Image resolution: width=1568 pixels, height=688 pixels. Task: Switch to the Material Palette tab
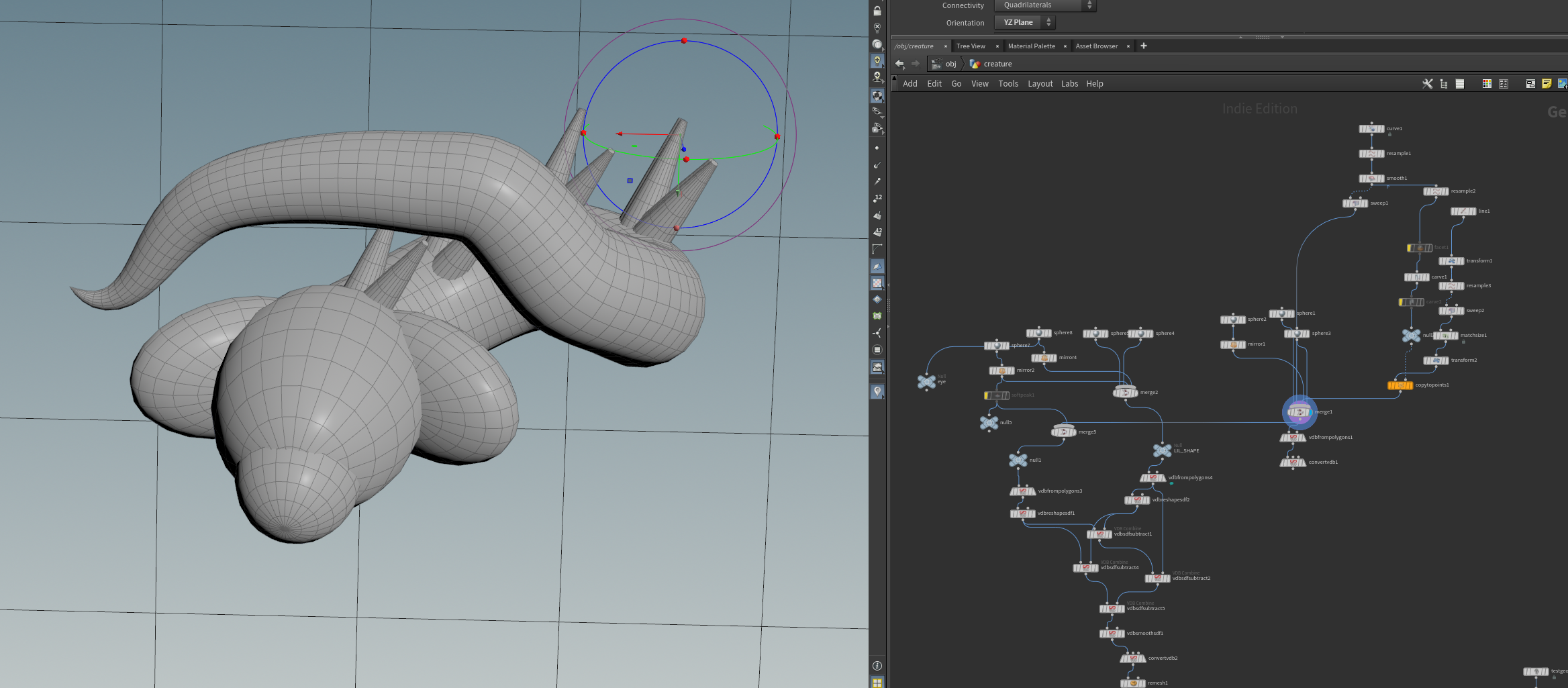coord(1031,46)
